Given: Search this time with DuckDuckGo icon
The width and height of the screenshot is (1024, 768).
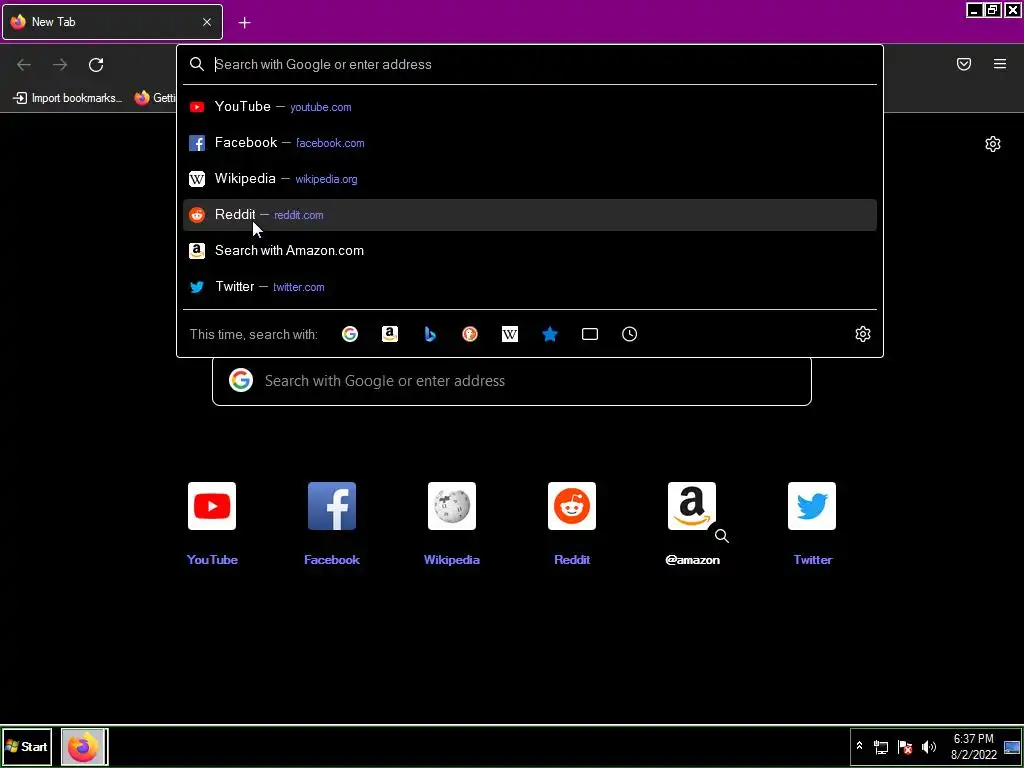Looking at the screenshot, I should pos(470,334).
